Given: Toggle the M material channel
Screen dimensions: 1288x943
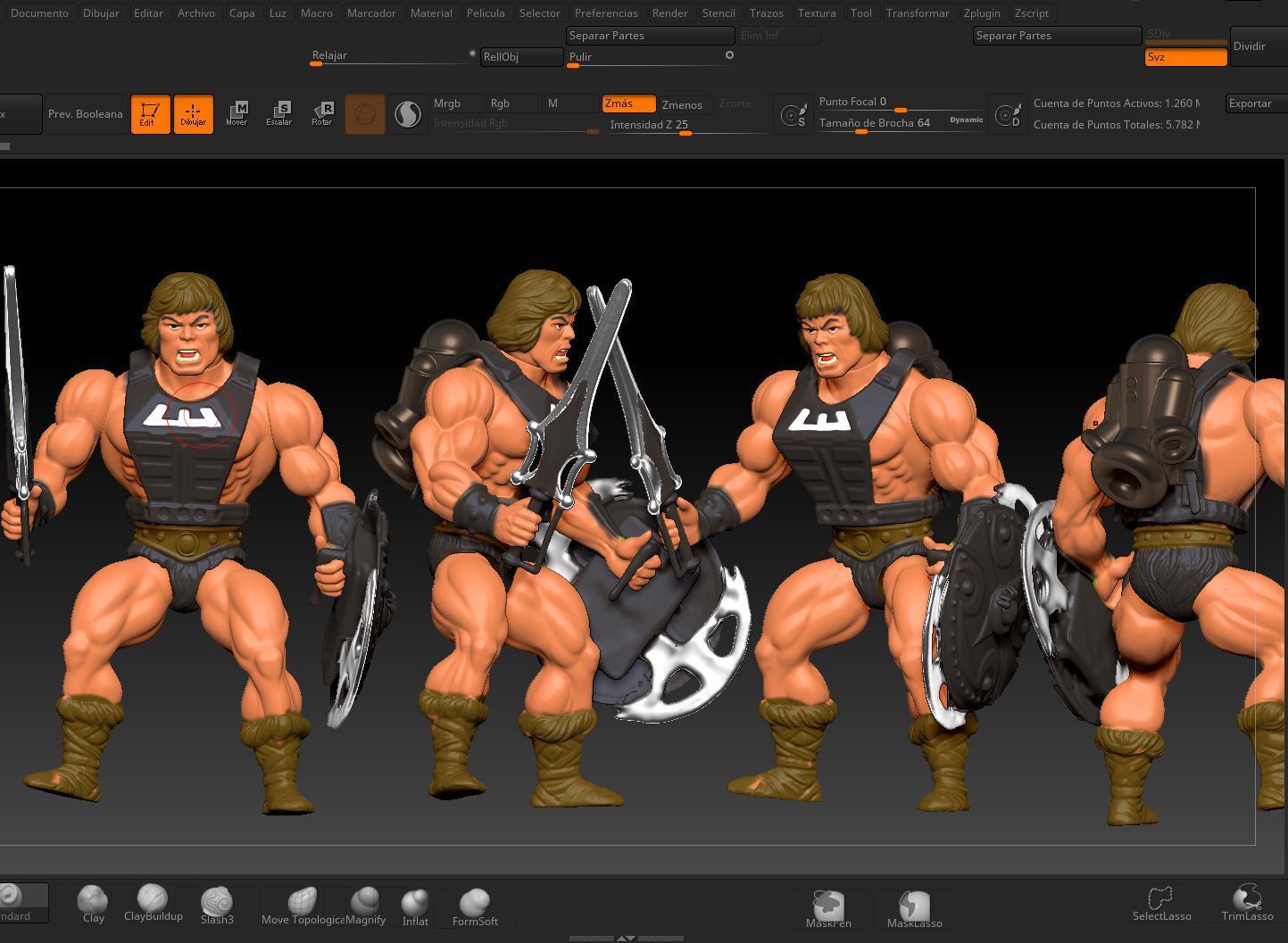Looking at the screenshot, I should pos(570,103).
